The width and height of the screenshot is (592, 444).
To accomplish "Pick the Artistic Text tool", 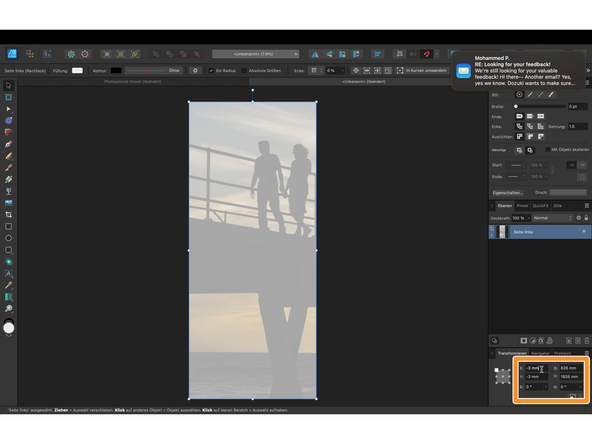I will click(8, 273).
